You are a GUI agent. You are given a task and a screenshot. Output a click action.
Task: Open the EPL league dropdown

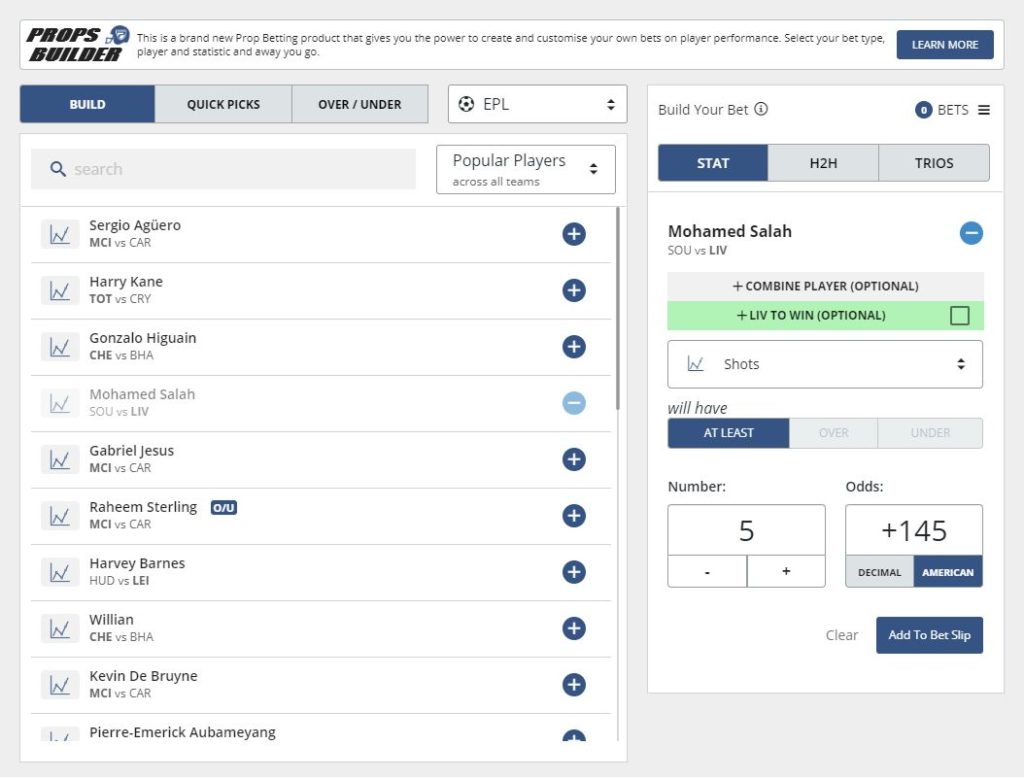click(x=537, y=104)
